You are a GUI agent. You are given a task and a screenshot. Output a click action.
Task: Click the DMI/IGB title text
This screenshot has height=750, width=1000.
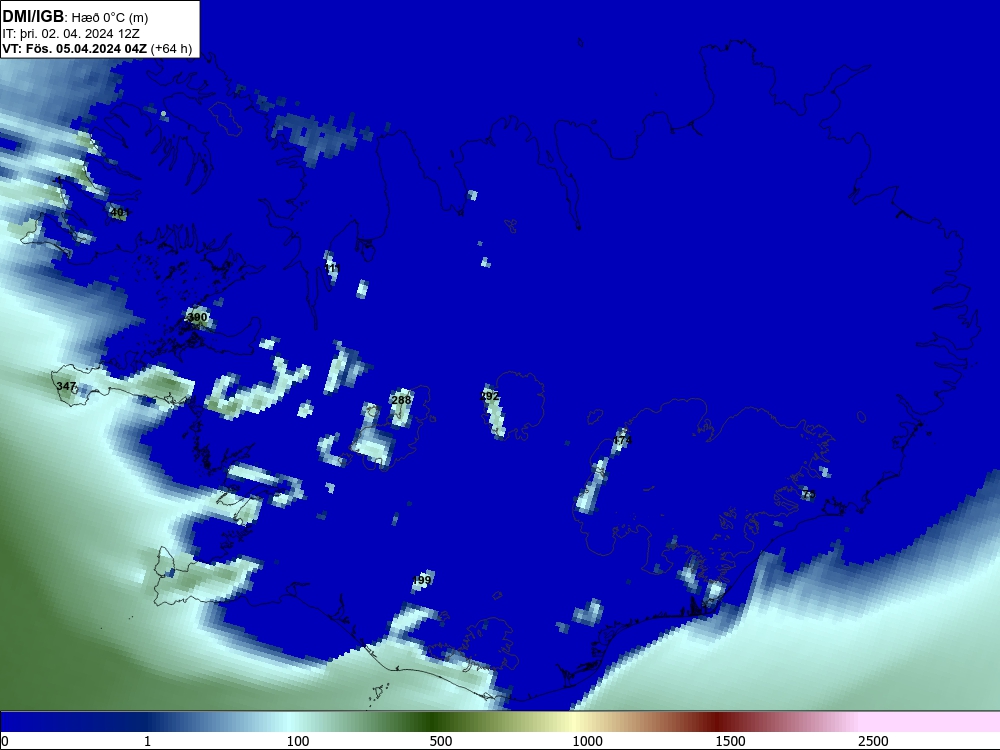click(33, 17)
